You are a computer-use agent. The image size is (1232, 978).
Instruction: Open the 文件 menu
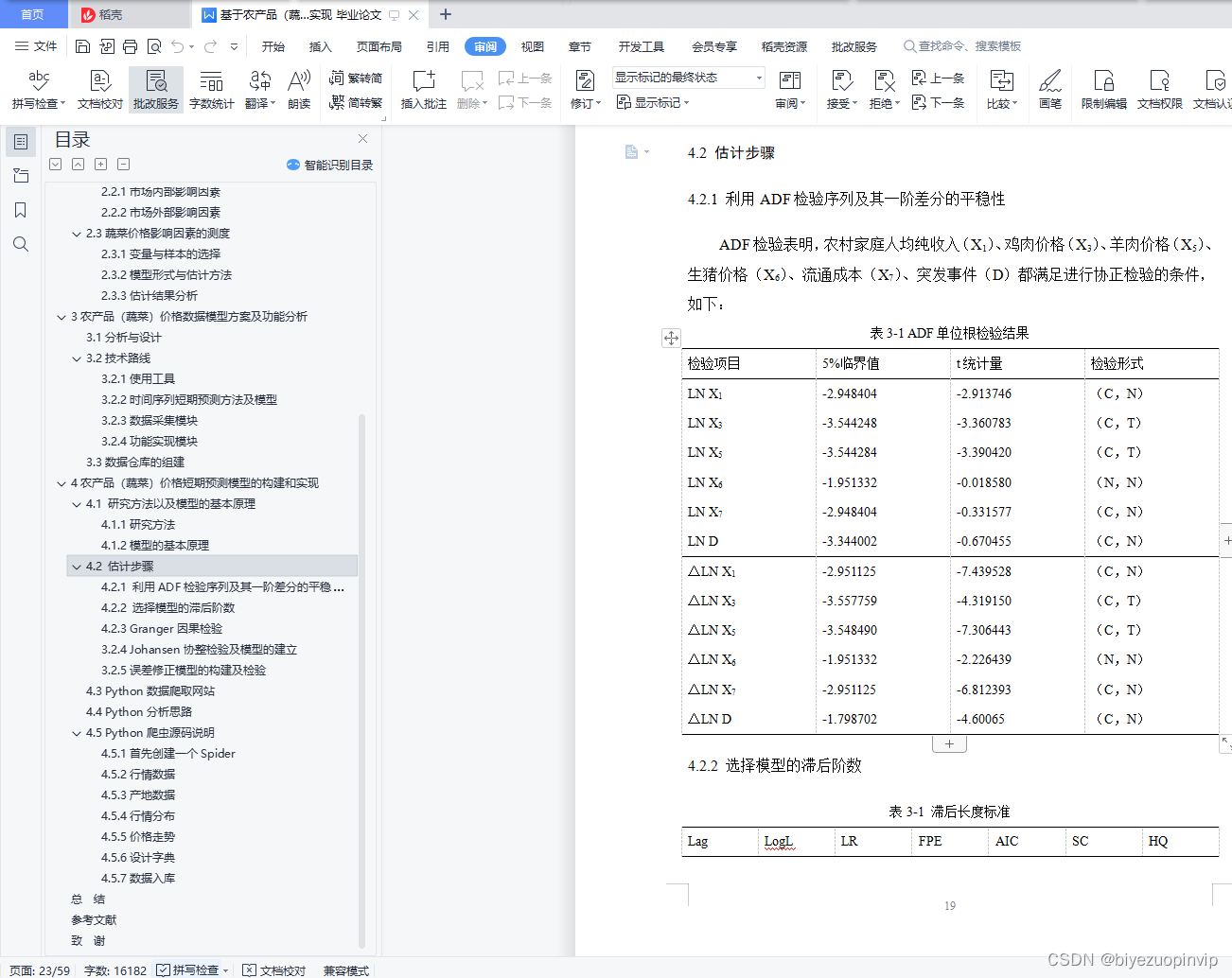tap(36, 46)
